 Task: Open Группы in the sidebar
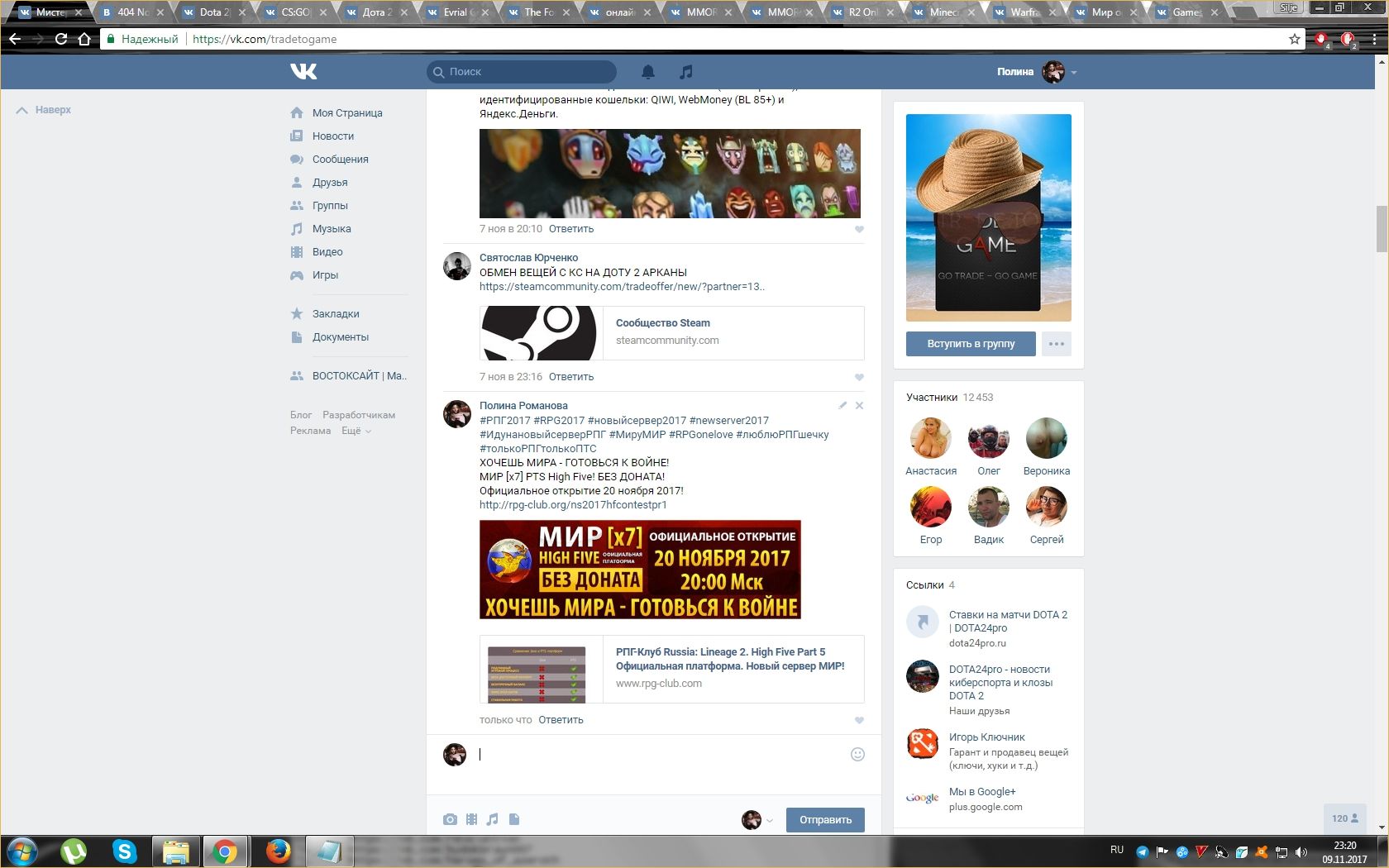click(x=330, y=206)
